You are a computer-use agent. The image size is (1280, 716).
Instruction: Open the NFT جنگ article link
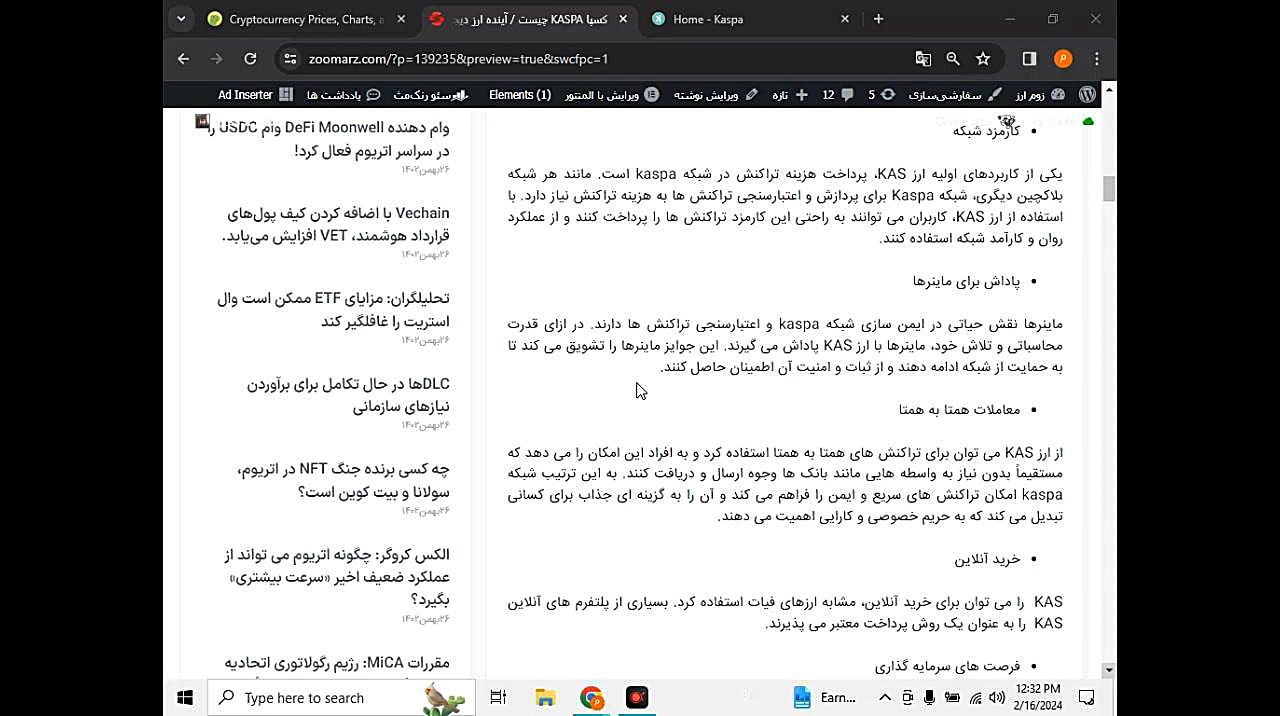pyautogui.click(x=343, y=480)
